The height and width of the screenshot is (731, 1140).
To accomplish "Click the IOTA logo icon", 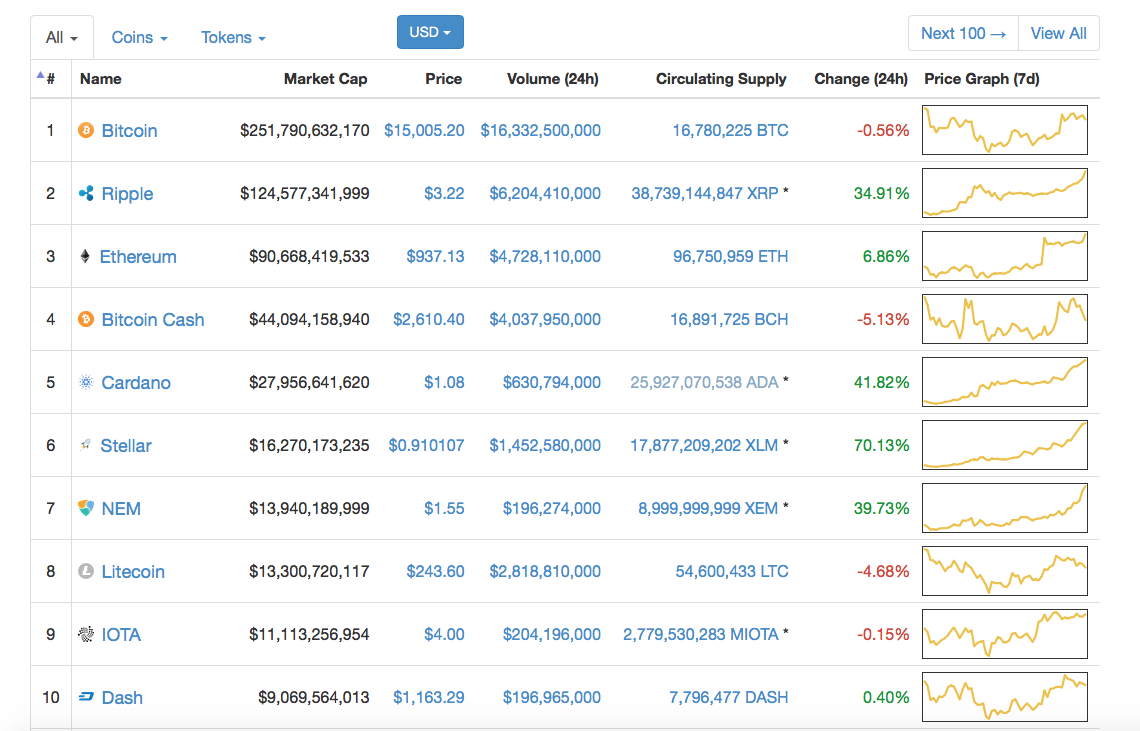I will click(85, 634).
